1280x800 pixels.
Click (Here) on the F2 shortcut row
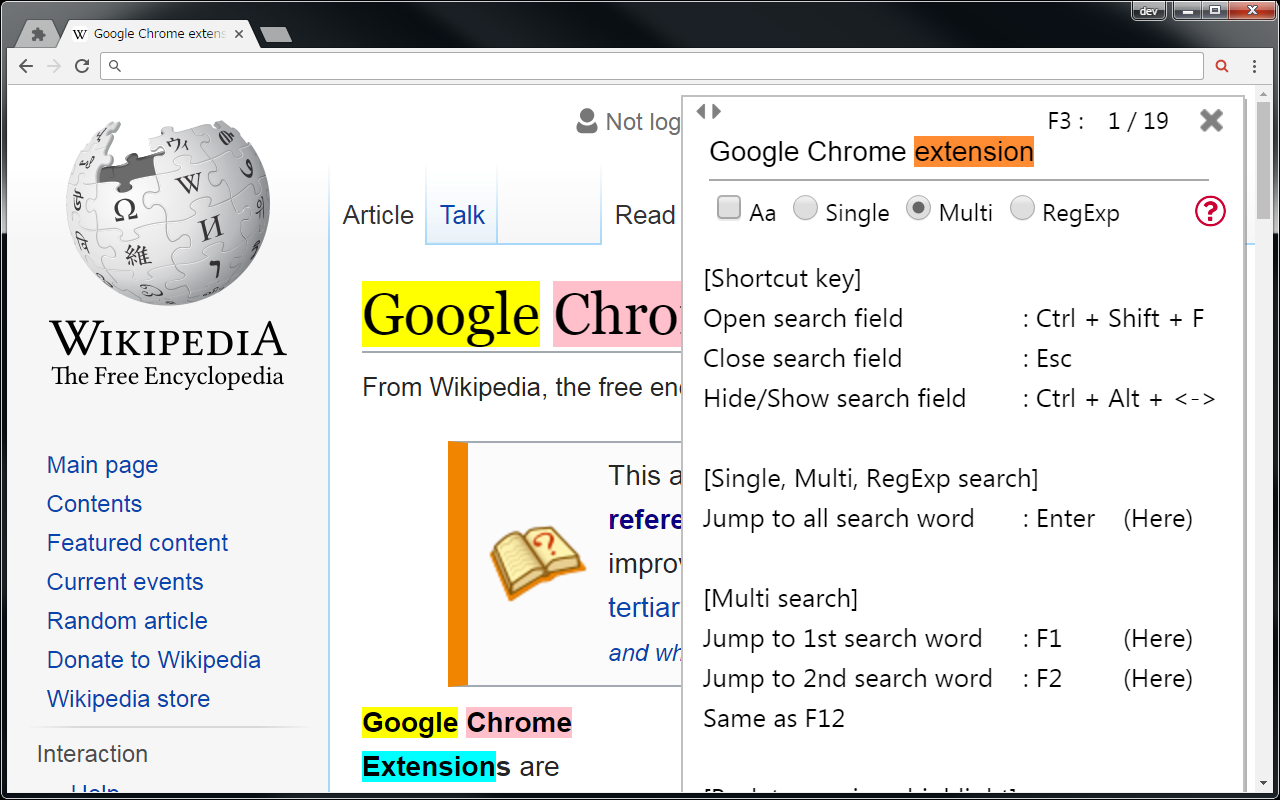click(1158, 679)
